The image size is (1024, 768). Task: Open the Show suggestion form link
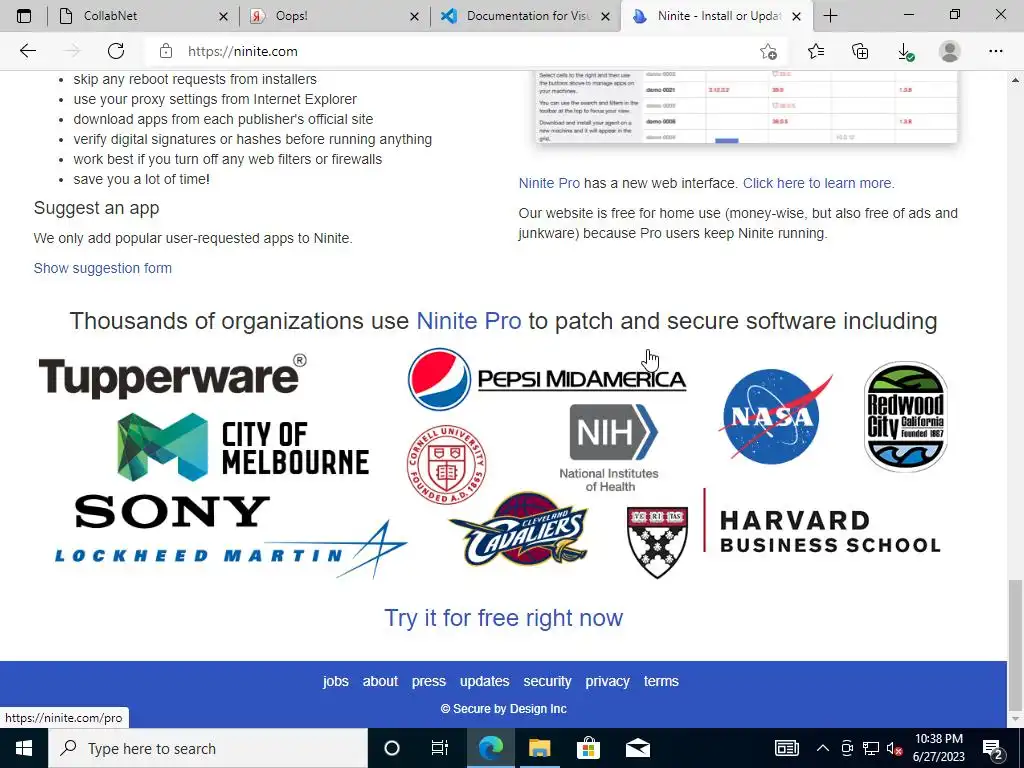[x=103, y=268]
